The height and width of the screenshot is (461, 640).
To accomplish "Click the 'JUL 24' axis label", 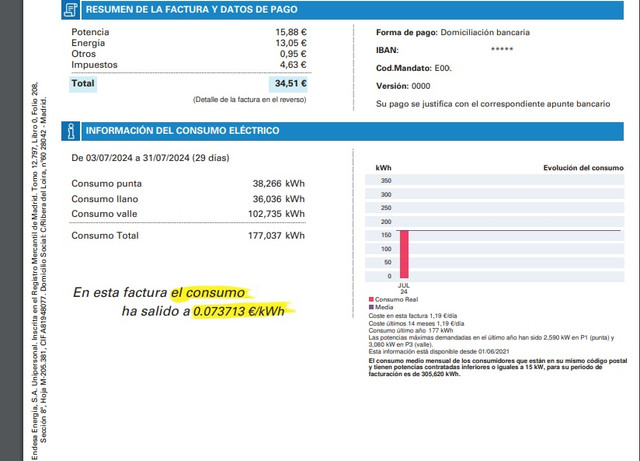I will [x=404, y=288].
